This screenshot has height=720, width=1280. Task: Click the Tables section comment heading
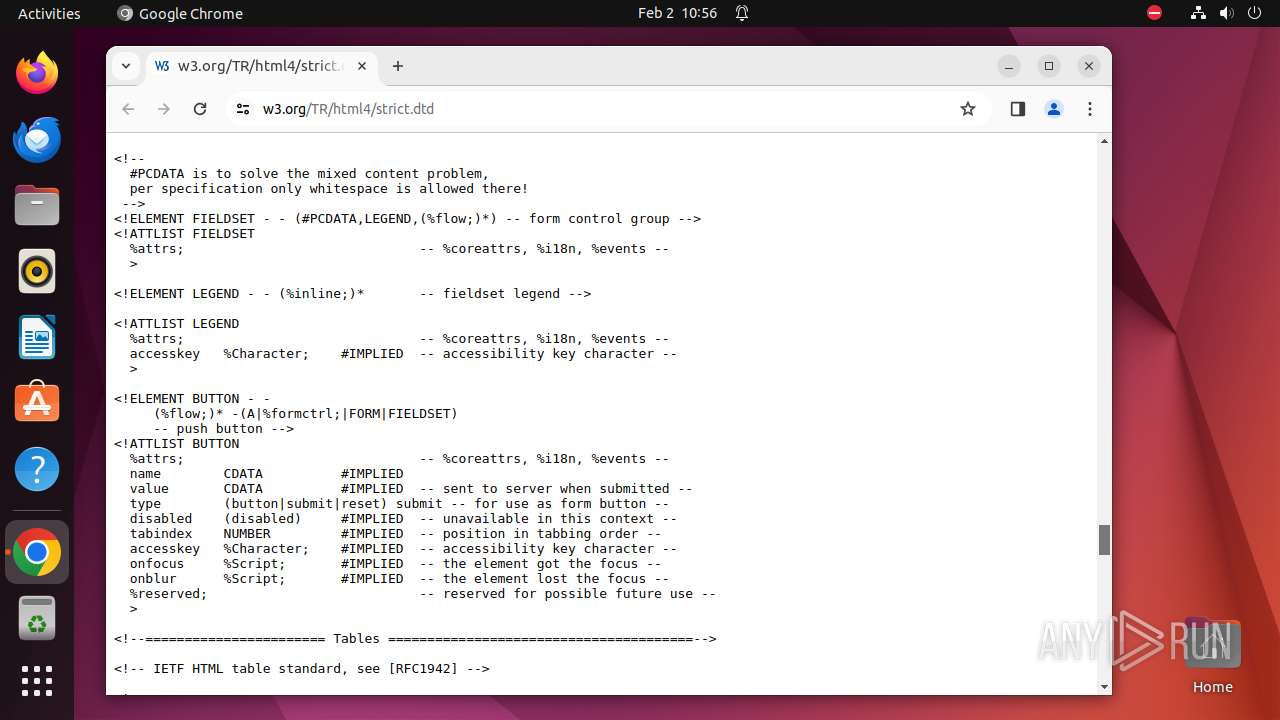415,639
